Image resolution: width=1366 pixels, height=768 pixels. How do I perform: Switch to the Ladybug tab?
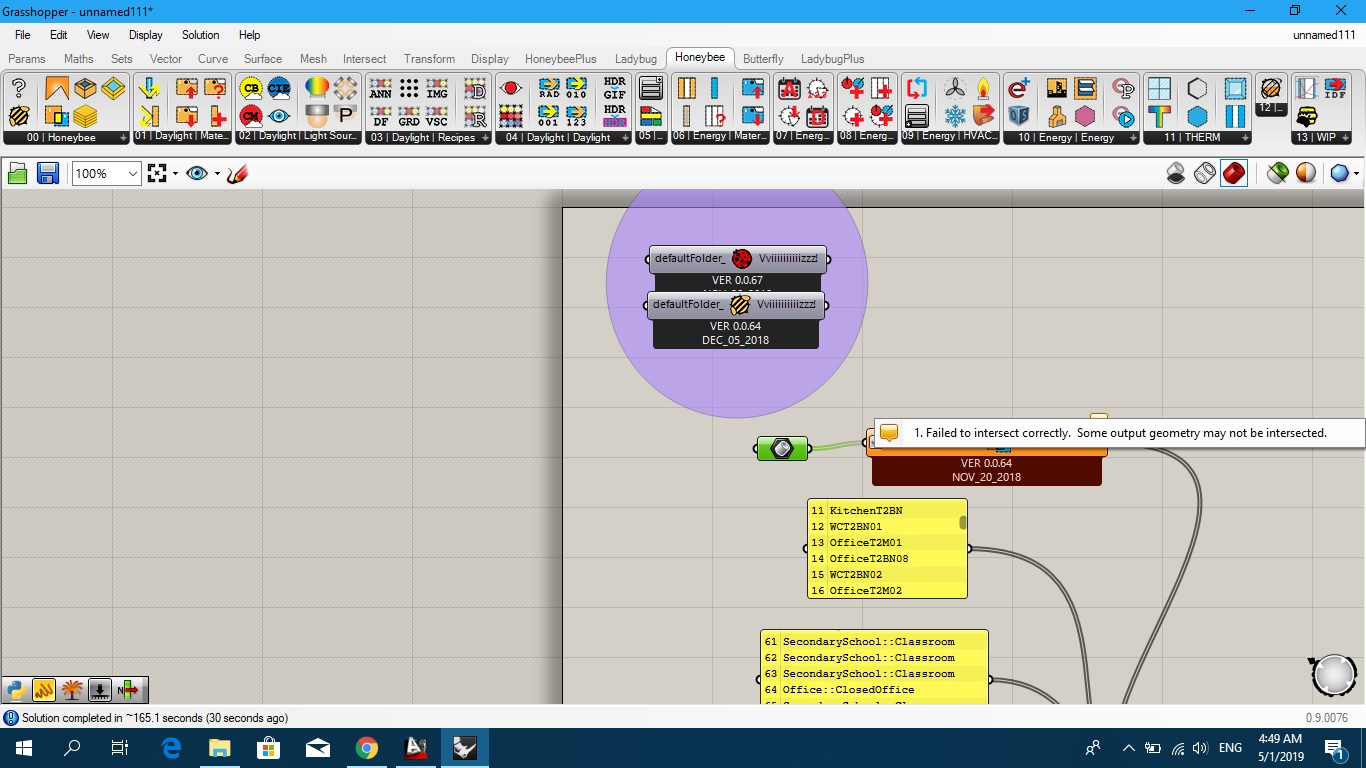pyautogui.click(x=636, y=59)
